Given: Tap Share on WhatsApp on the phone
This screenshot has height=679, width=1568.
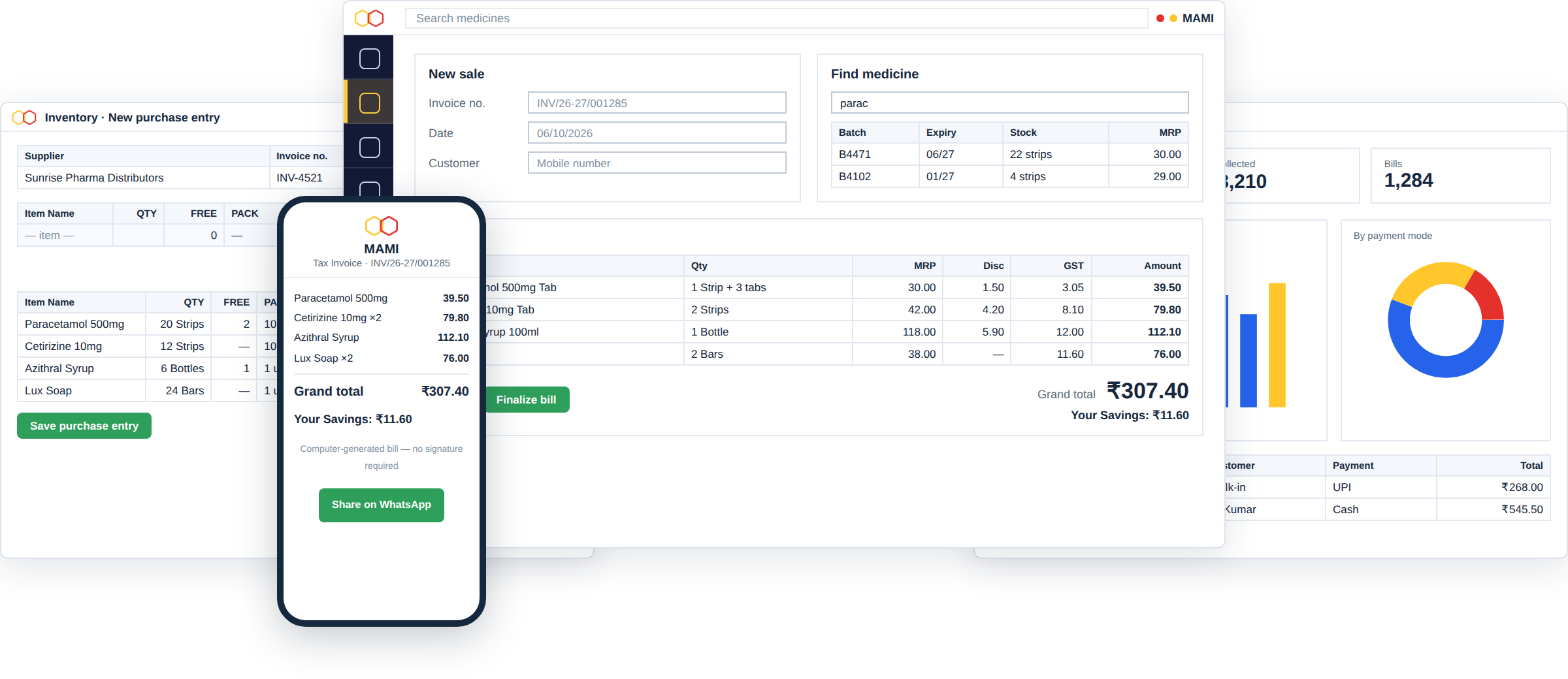Looking at the screenshot, I should pyautogui.click(x=382, y=505).
